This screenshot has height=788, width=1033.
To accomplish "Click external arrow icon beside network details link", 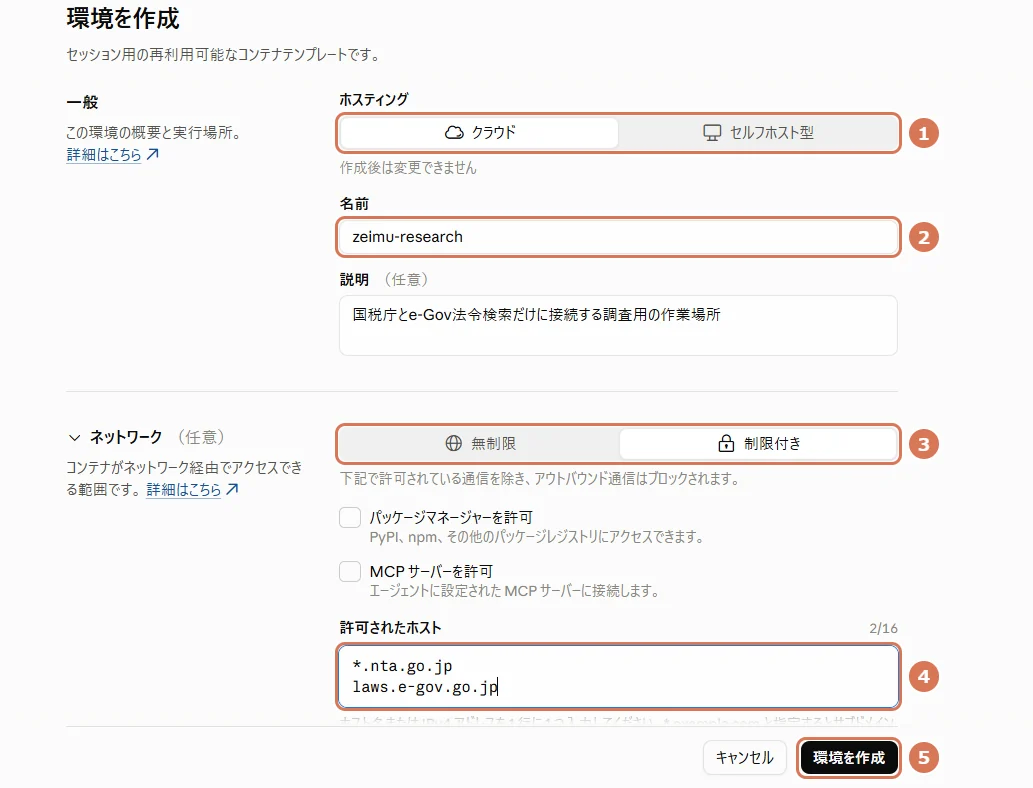I will [232, 489].
